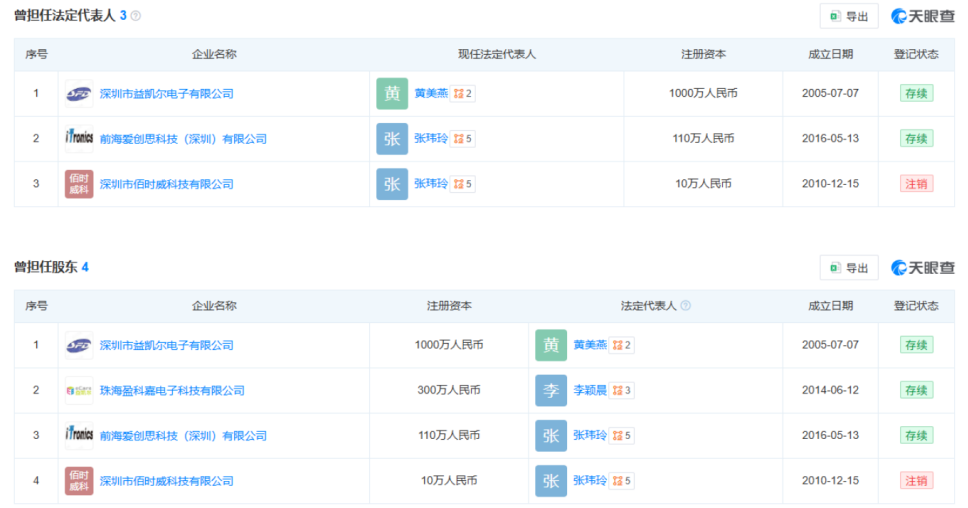Viewport: 968px width, 508px height.
Task: Open 深圳市益凯尔电子有限公司 in the legal representative table
Action: tap(167, 94)
